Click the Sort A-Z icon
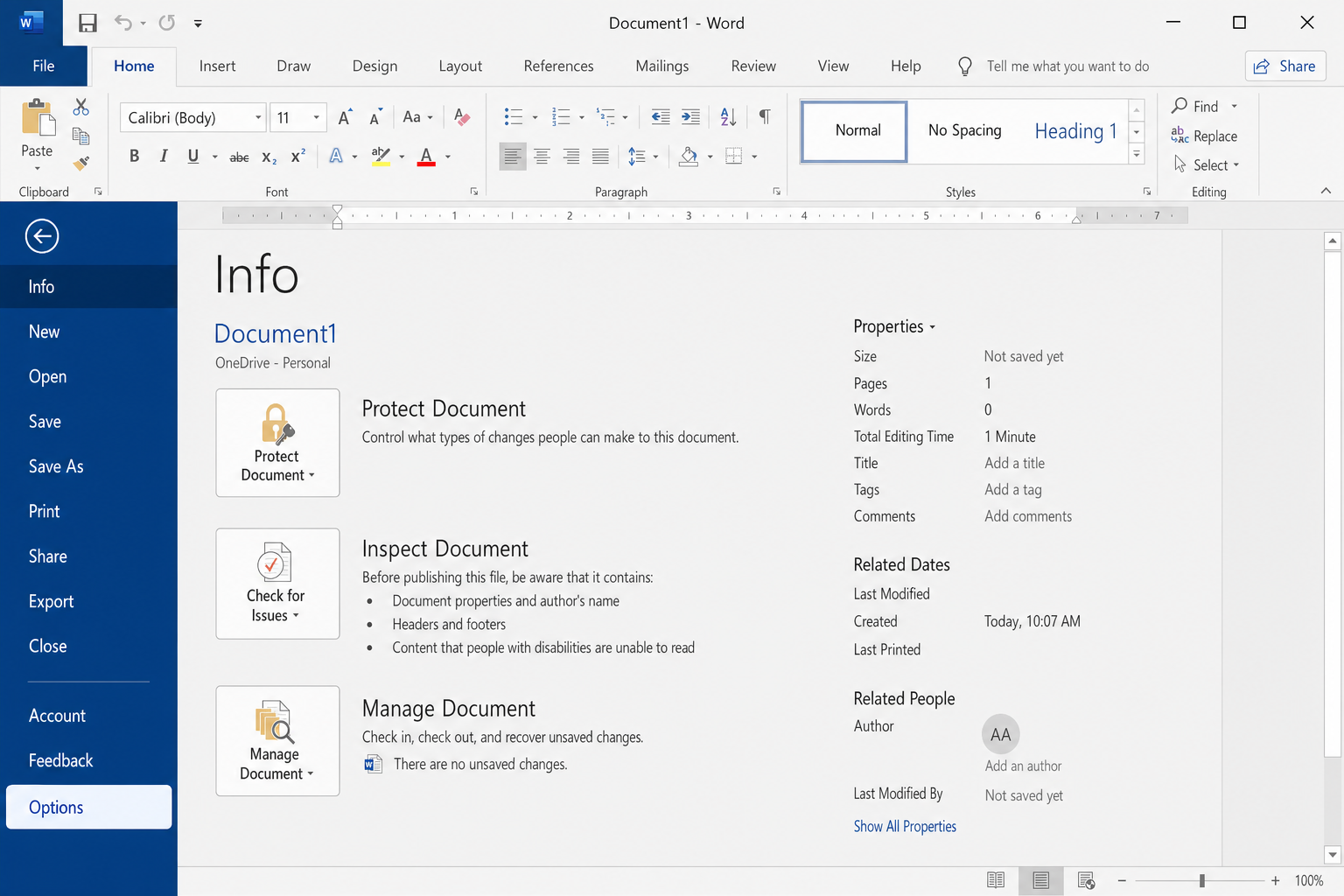The image size is (1344, 896). click(x=728, y=116)
